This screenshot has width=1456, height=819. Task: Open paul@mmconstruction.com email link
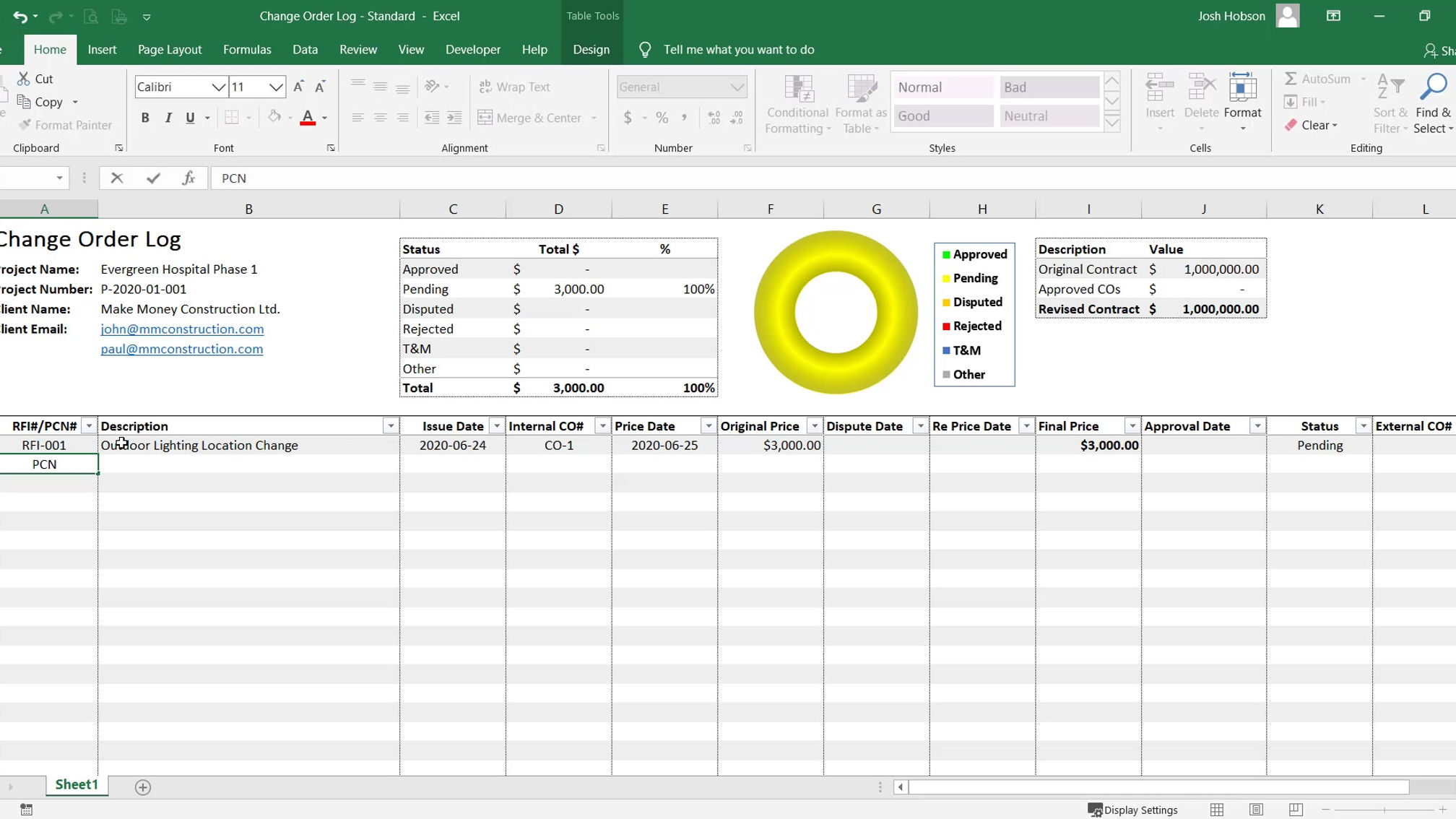pyautogui.click(x=182, y=349)
